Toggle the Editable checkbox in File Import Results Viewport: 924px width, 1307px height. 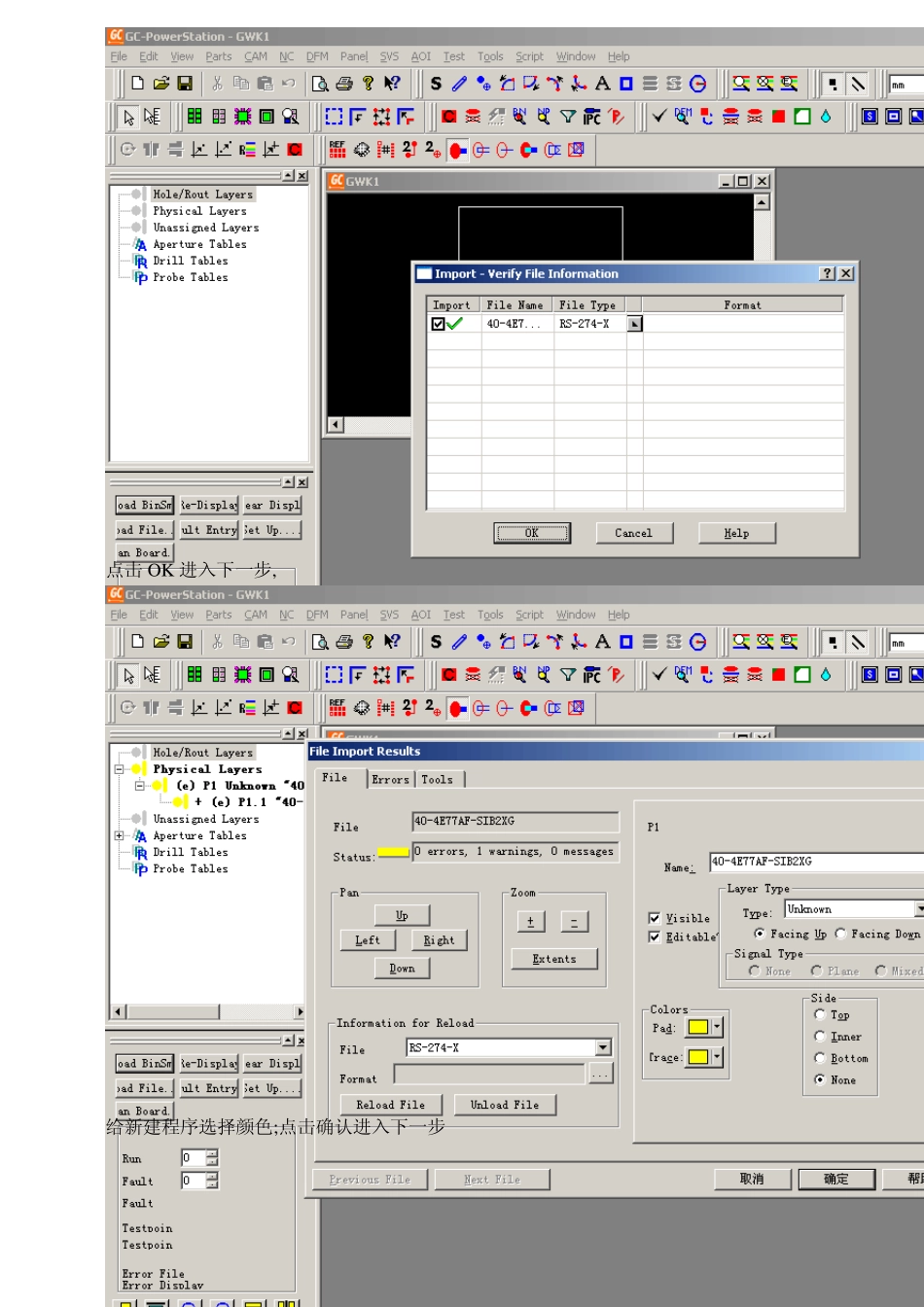pos(654,937)
